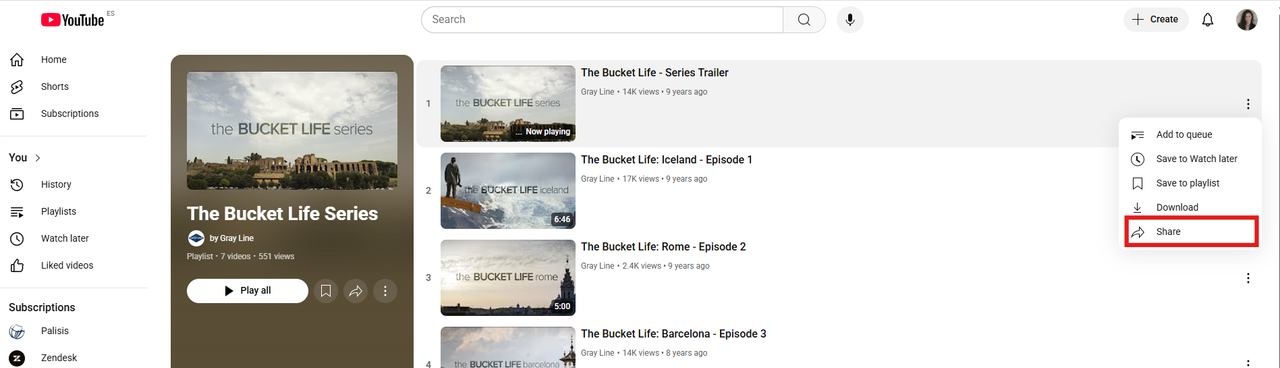This screenshot has width=1280, height=368.
Task: Click into the Search input field
Action: 602,19
